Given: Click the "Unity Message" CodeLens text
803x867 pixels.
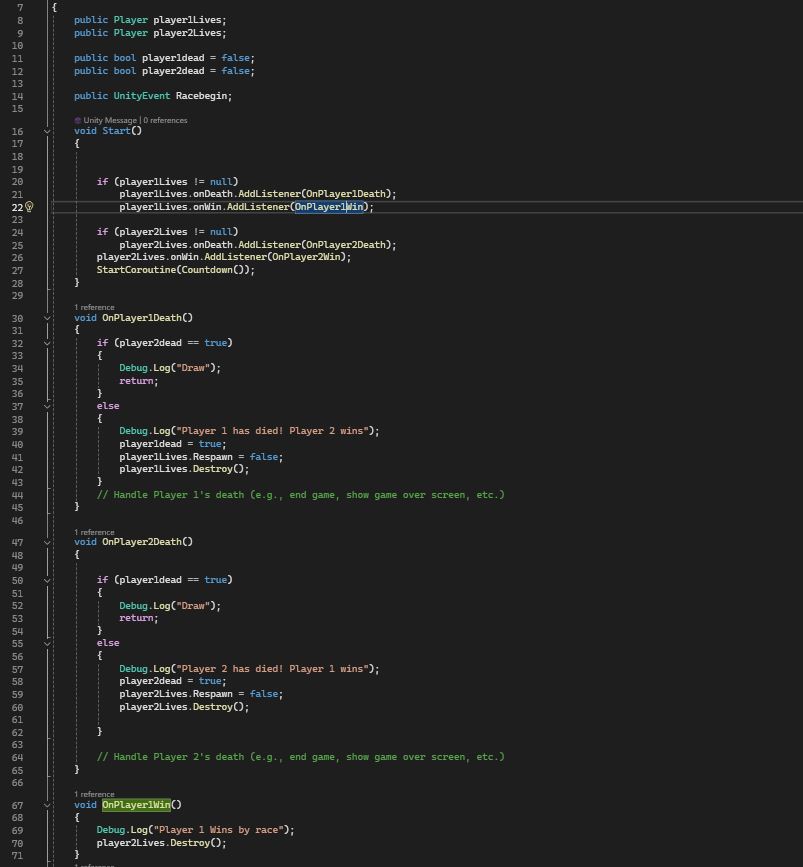Looking at the screenshot, I should tap(110, 120).
